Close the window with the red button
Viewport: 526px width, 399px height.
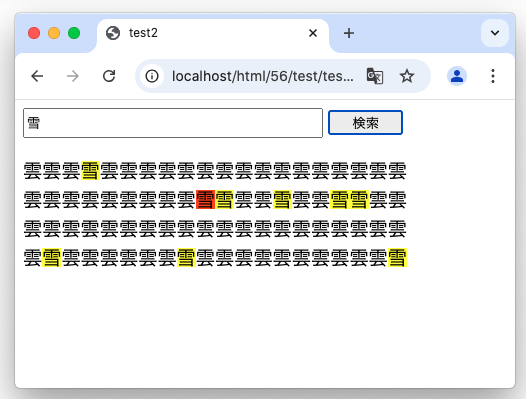pos(34,33)
